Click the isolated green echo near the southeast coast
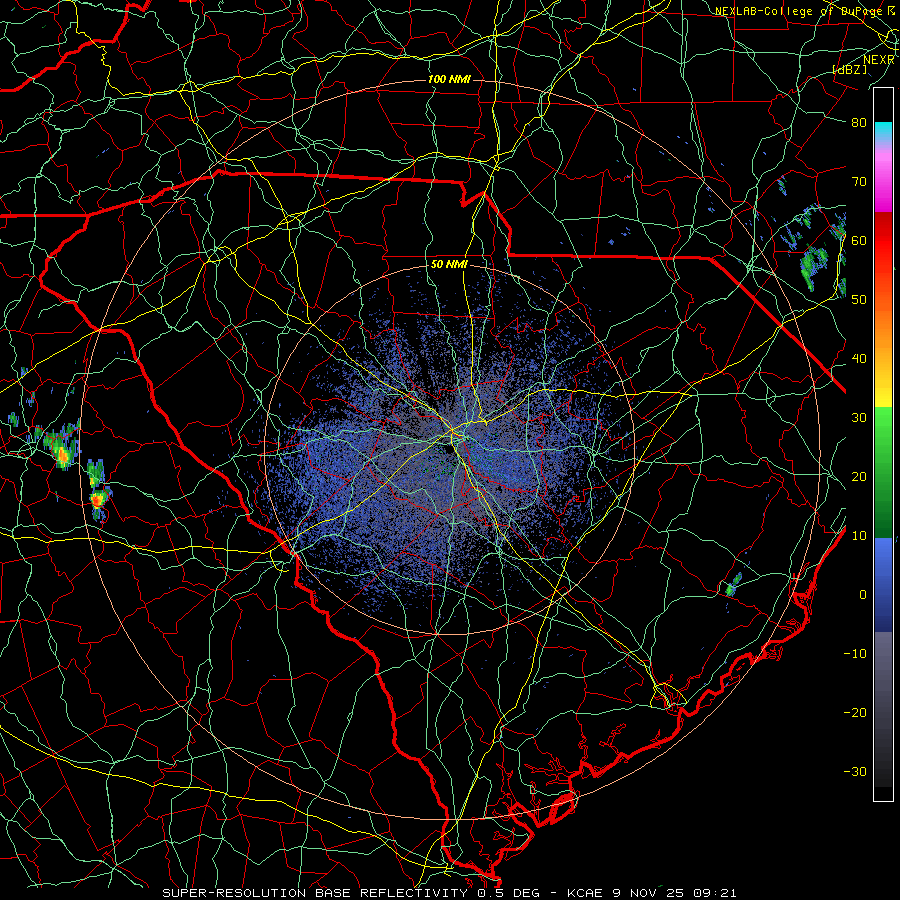The image size is (900, 900). (732, 585)
